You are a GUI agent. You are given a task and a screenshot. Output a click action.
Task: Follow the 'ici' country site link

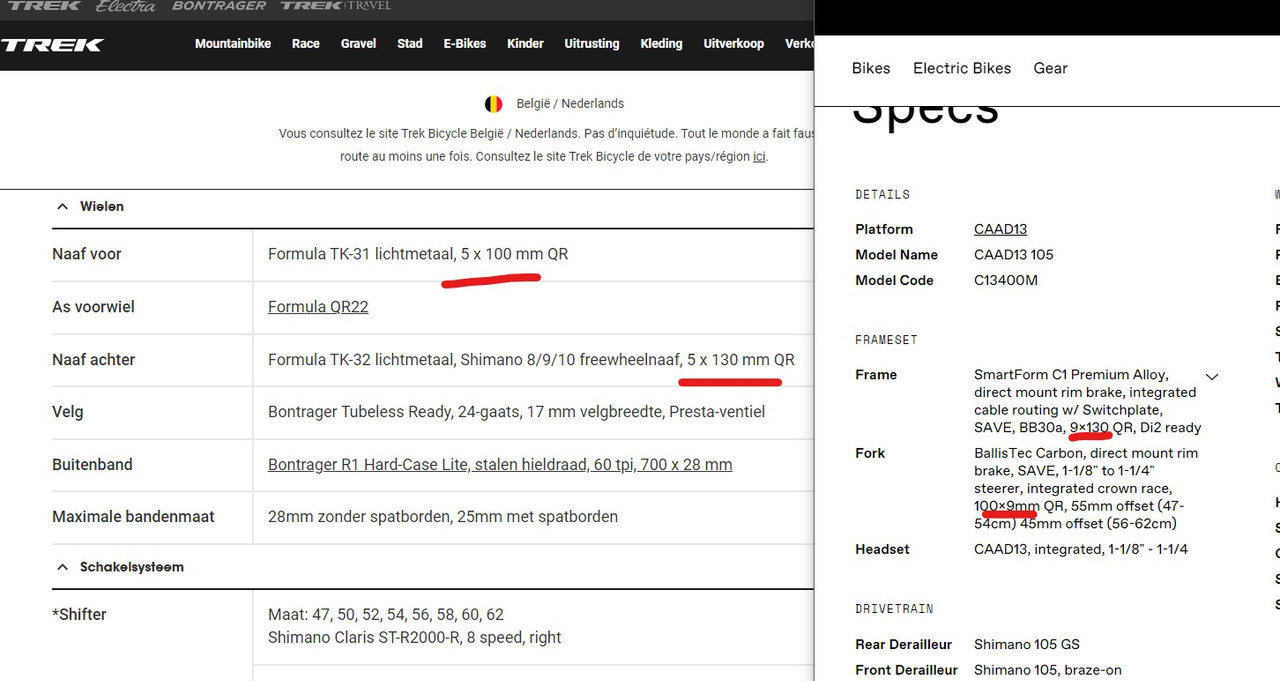click(x=759, y=157)
